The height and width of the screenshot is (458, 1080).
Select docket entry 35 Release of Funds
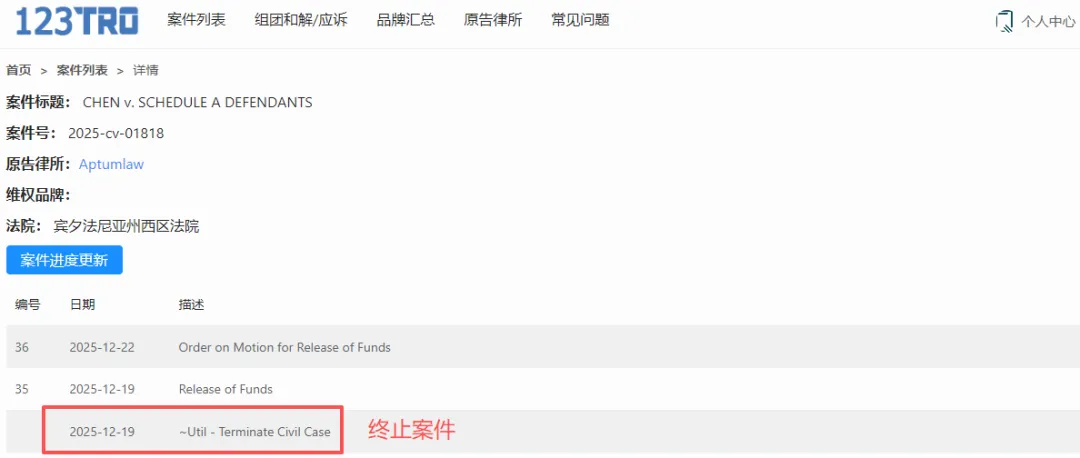[540, 389]
